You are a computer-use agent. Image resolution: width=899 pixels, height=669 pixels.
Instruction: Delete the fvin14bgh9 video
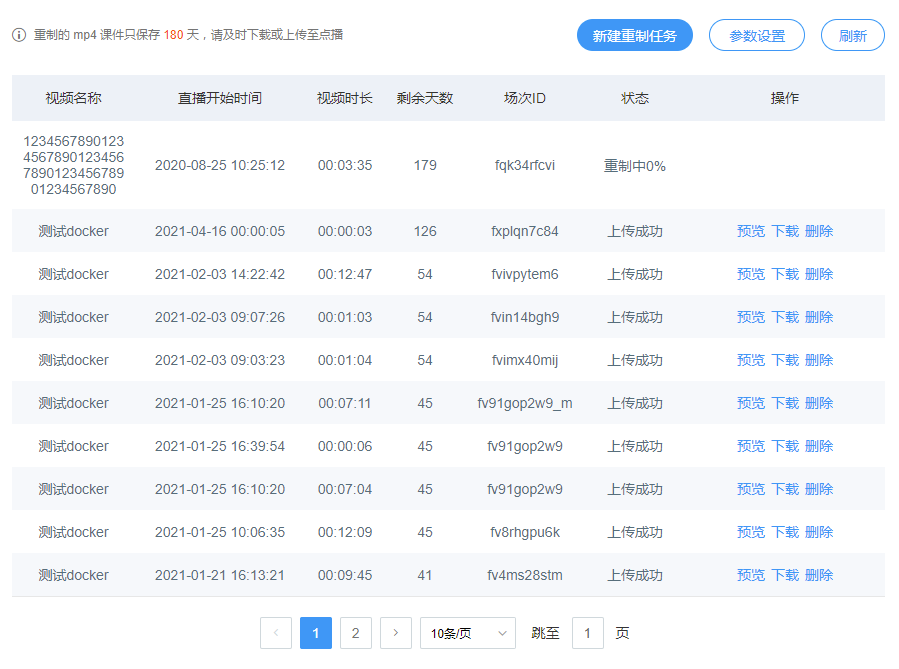[x=819, y=317]
